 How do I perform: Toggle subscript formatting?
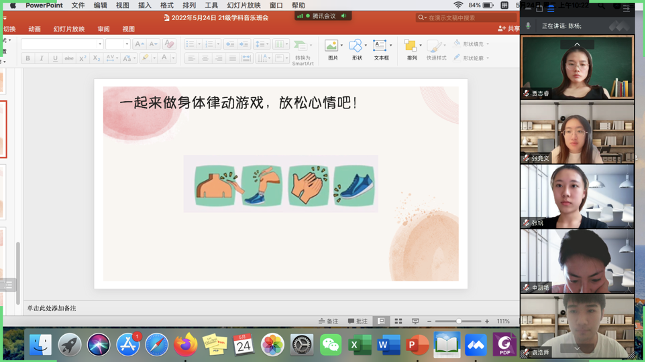[x=96, y=58]
